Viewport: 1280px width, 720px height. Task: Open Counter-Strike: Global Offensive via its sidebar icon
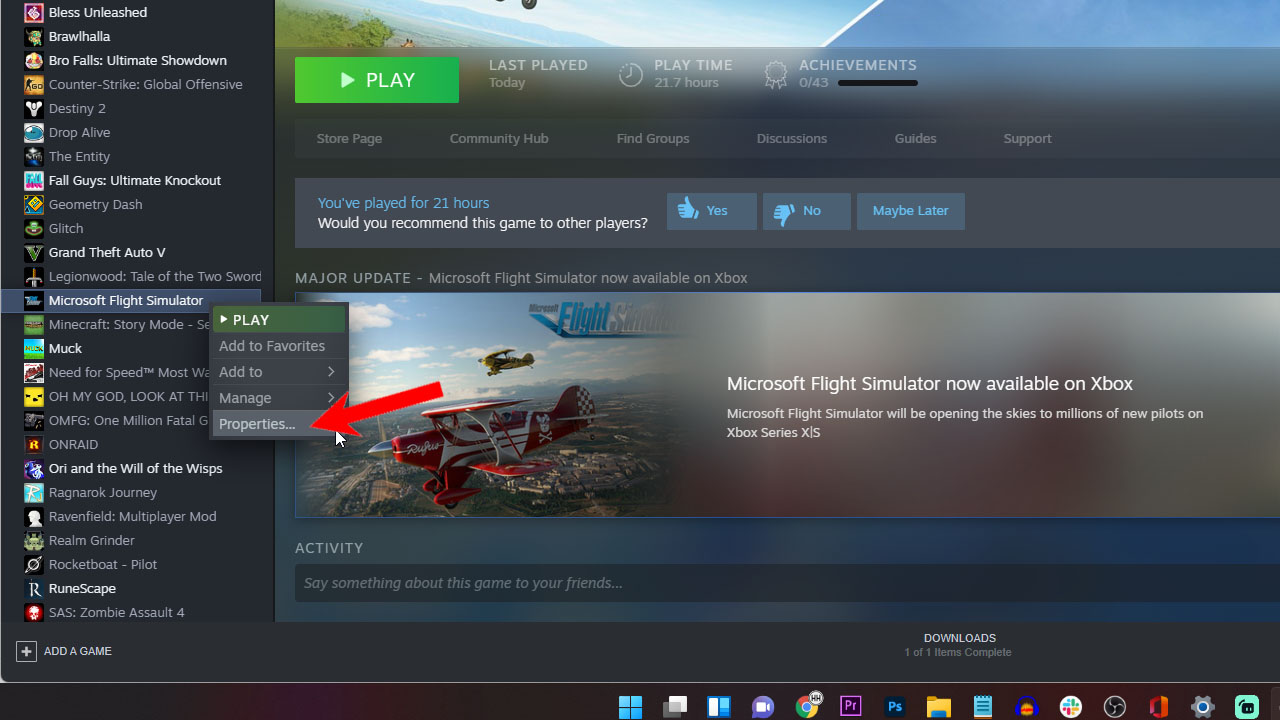click(33, 84)
